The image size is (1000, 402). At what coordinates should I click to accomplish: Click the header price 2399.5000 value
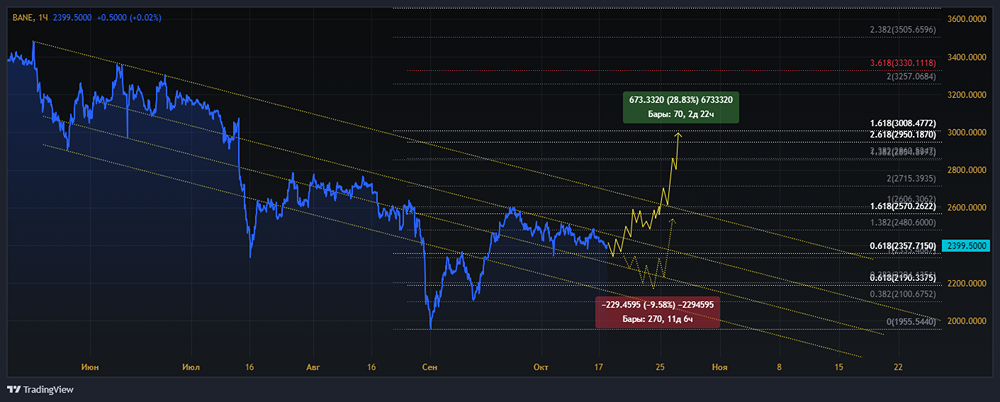pyautogui.click(x=73, y=18)
